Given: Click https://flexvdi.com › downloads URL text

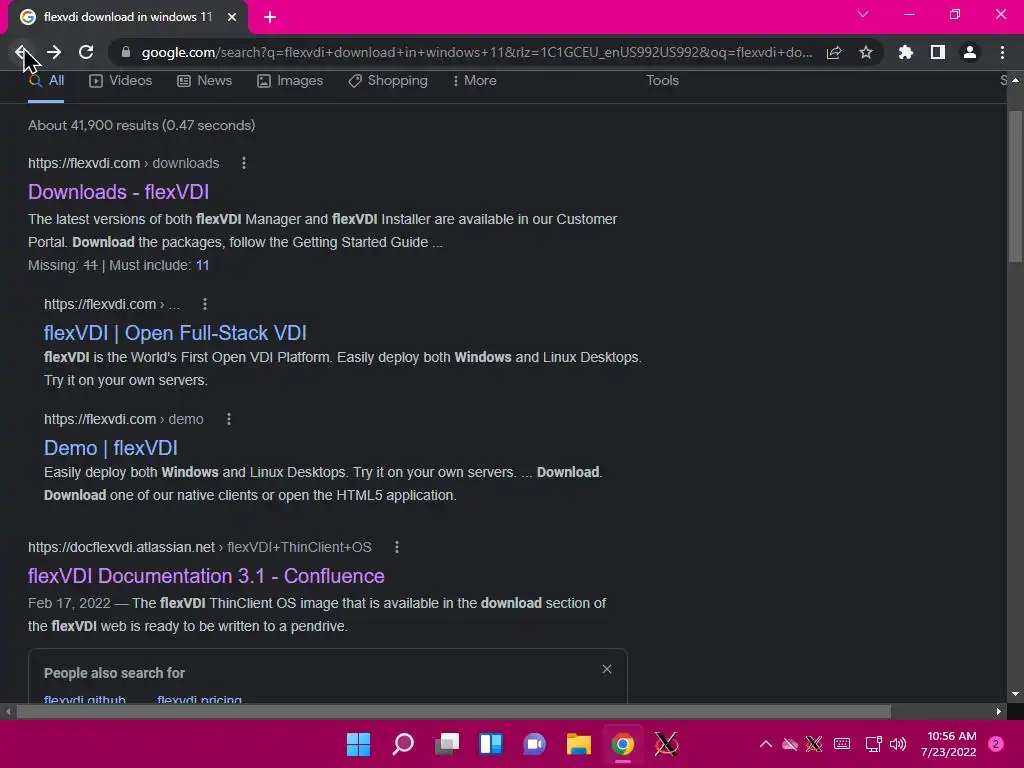Looking at the screenshot, I should (x=123, y=163).
